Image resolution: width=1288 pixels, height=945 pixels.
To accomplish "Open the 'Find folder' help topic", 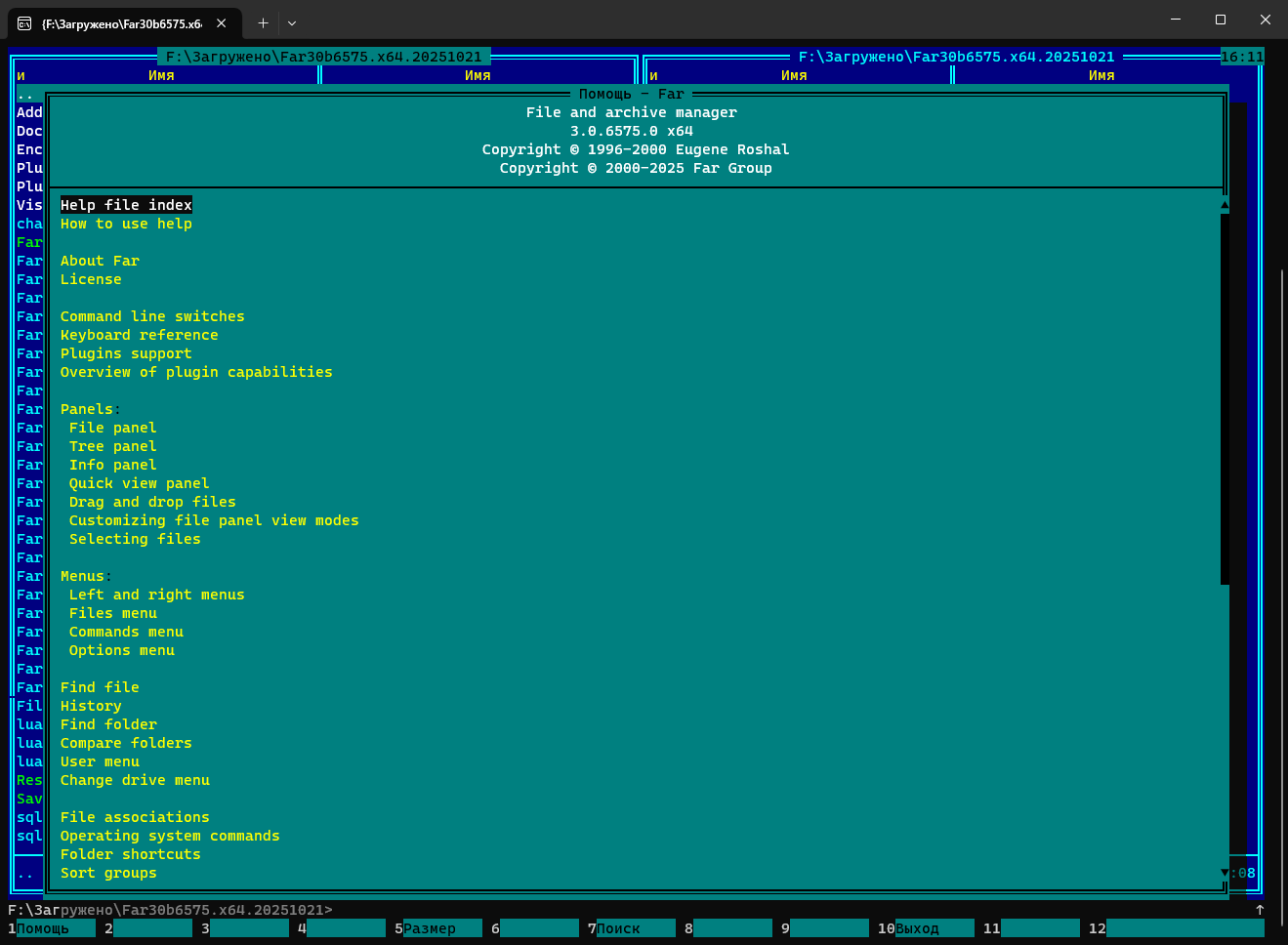I will coord(108,724).
